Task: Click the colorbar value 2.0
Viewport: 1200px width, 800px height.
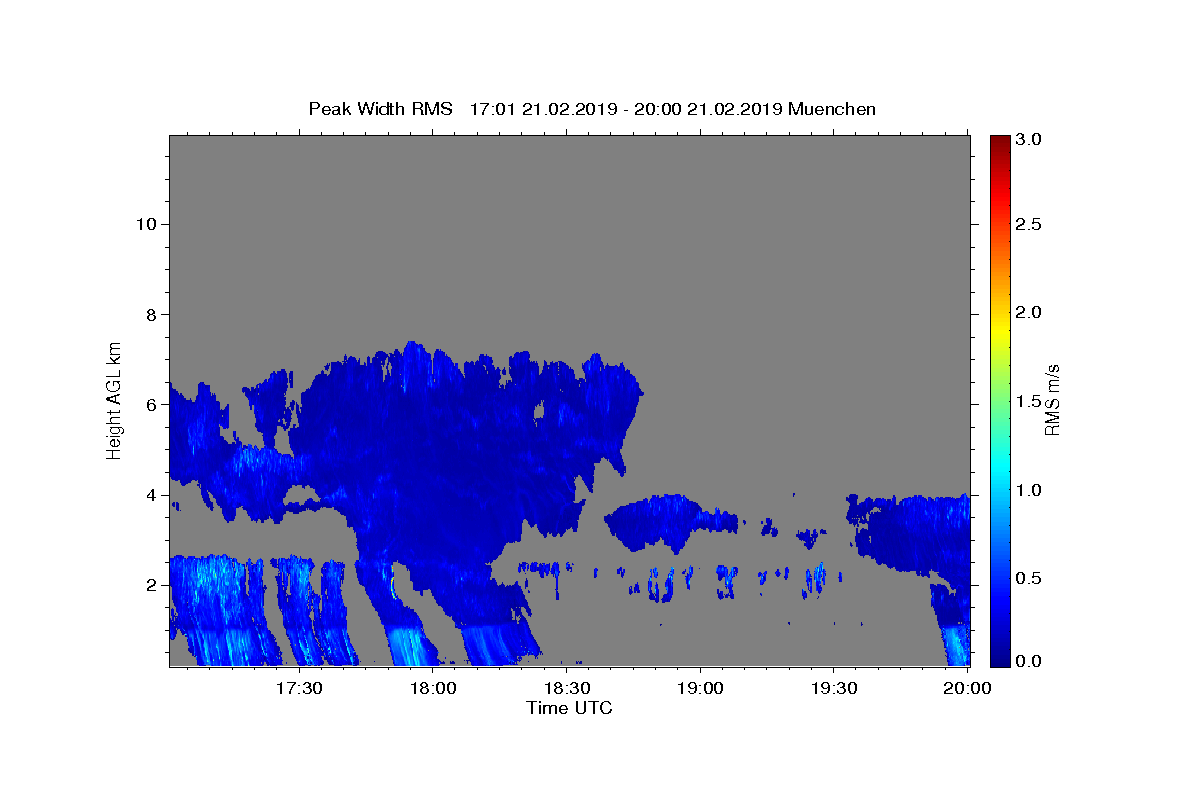Action: (x=1029, y=312)
